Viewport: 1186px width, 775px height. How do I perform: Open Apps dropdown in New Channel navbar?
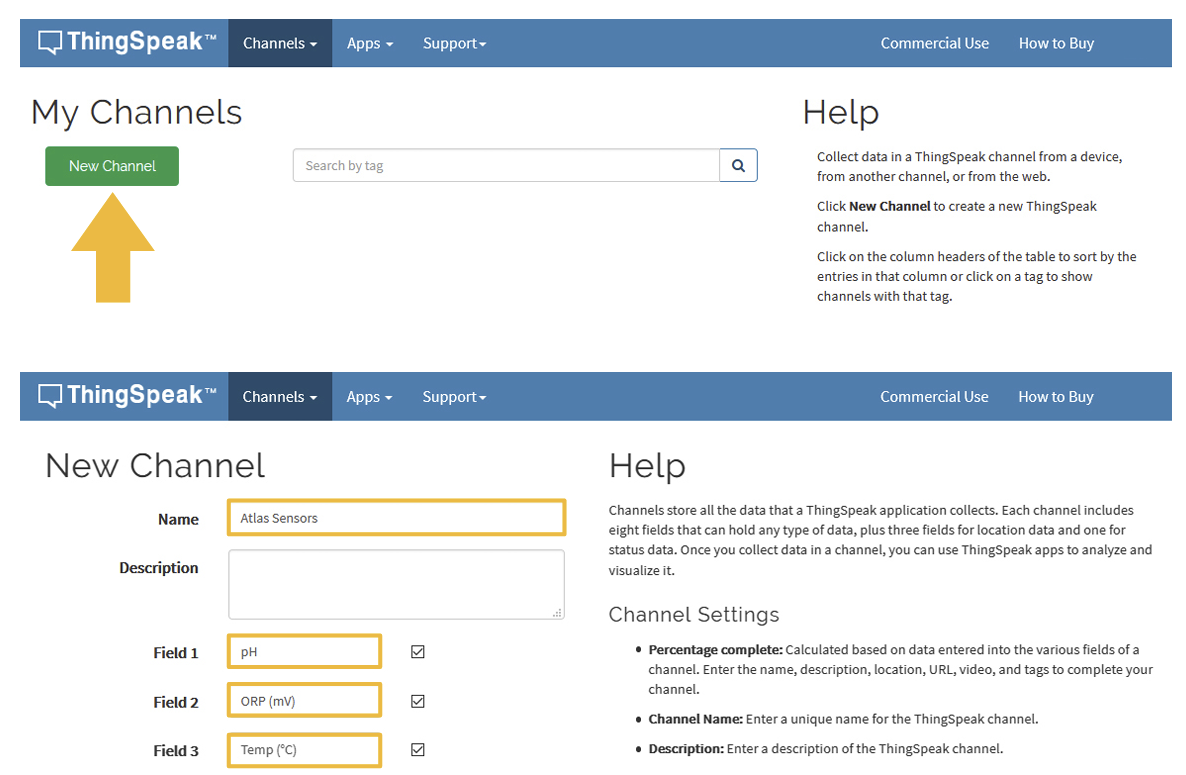point(370,396)
